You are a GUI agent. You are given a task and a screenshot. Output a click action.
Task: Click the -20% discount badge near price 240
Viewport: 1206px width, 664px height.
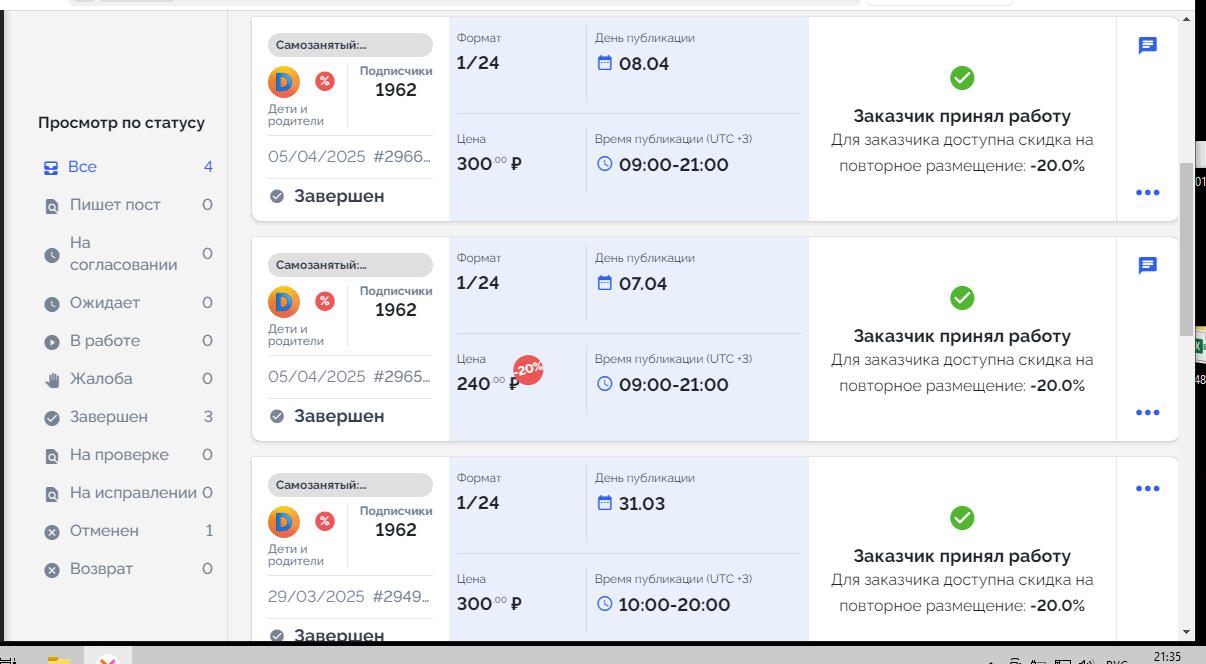[x=528, y=370]
